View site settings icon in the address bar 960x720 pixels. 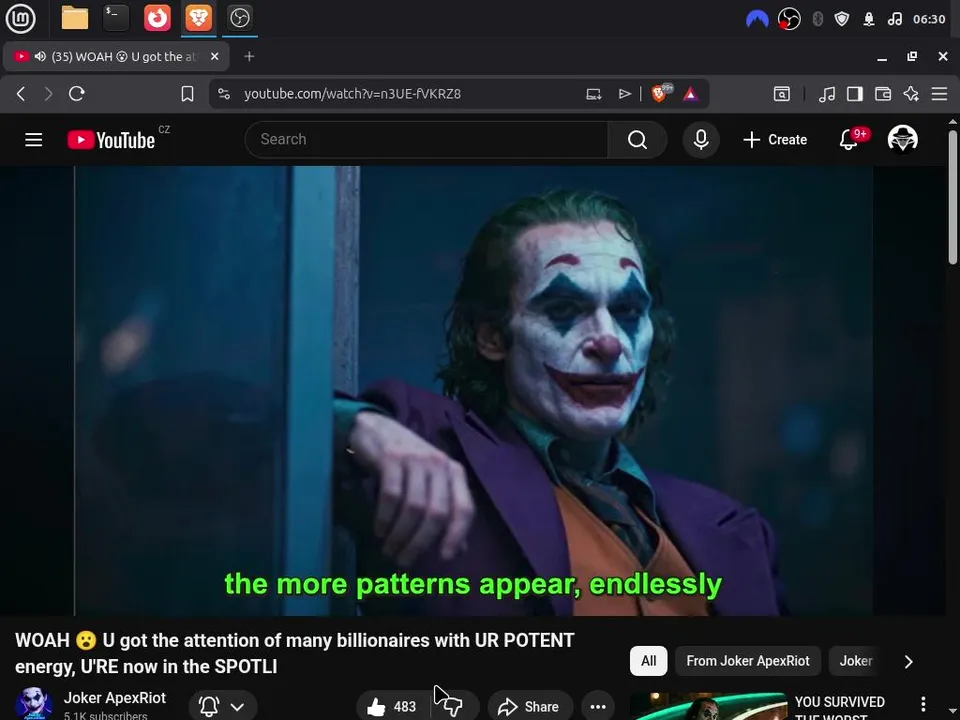tap(224, 94)
